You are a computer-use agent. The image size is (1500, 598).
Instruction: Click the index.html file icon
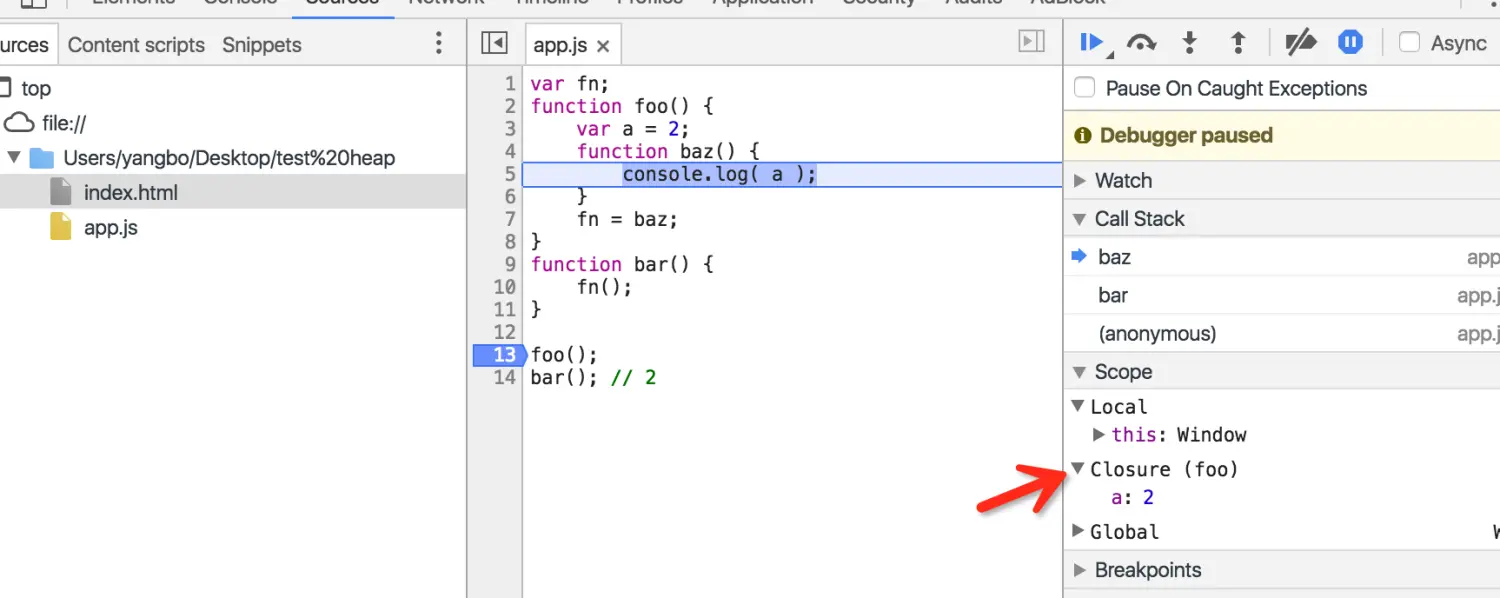[61, 192]
